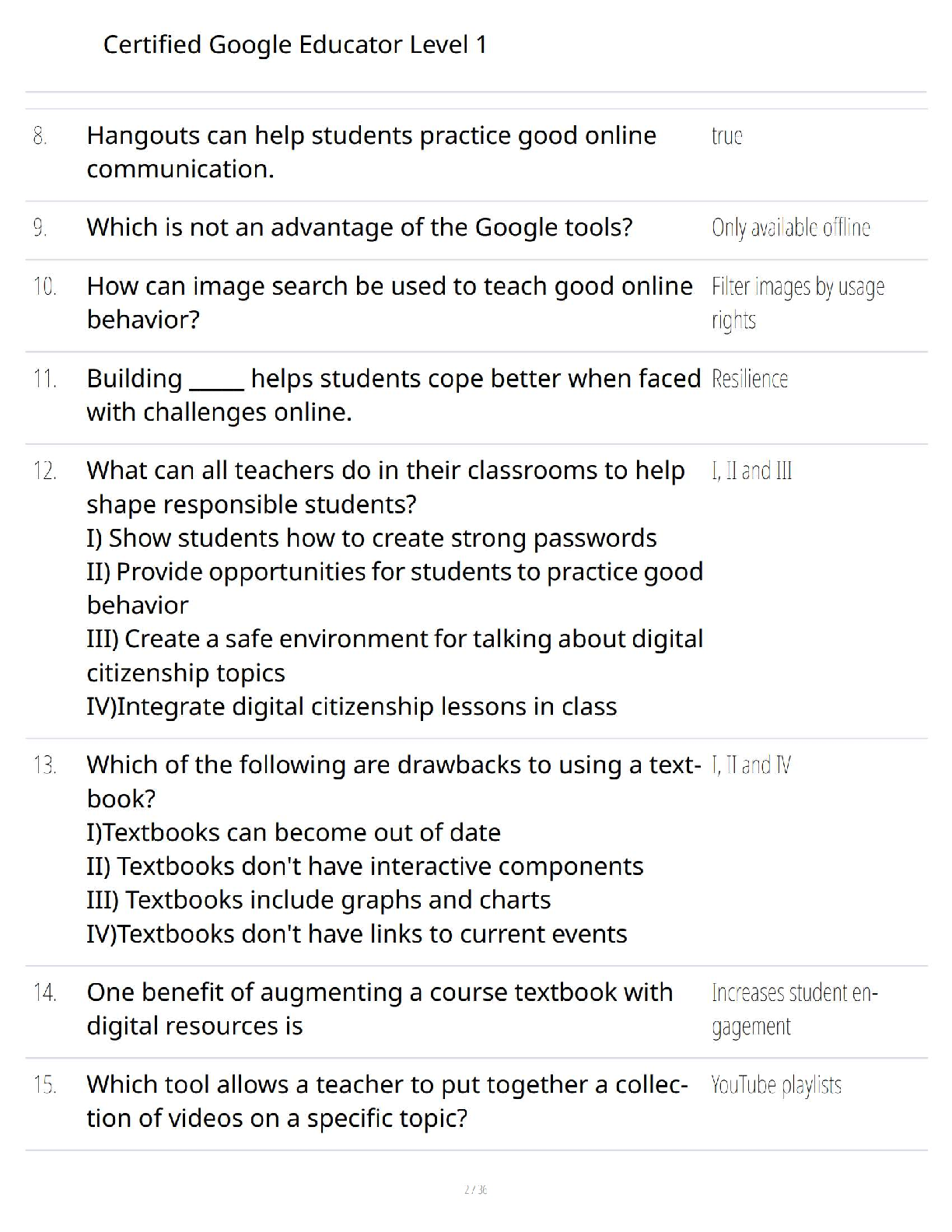Viewport: 952px width, 1232px height.
Task: Click the answer 'Resilience'
Action: 750,379
